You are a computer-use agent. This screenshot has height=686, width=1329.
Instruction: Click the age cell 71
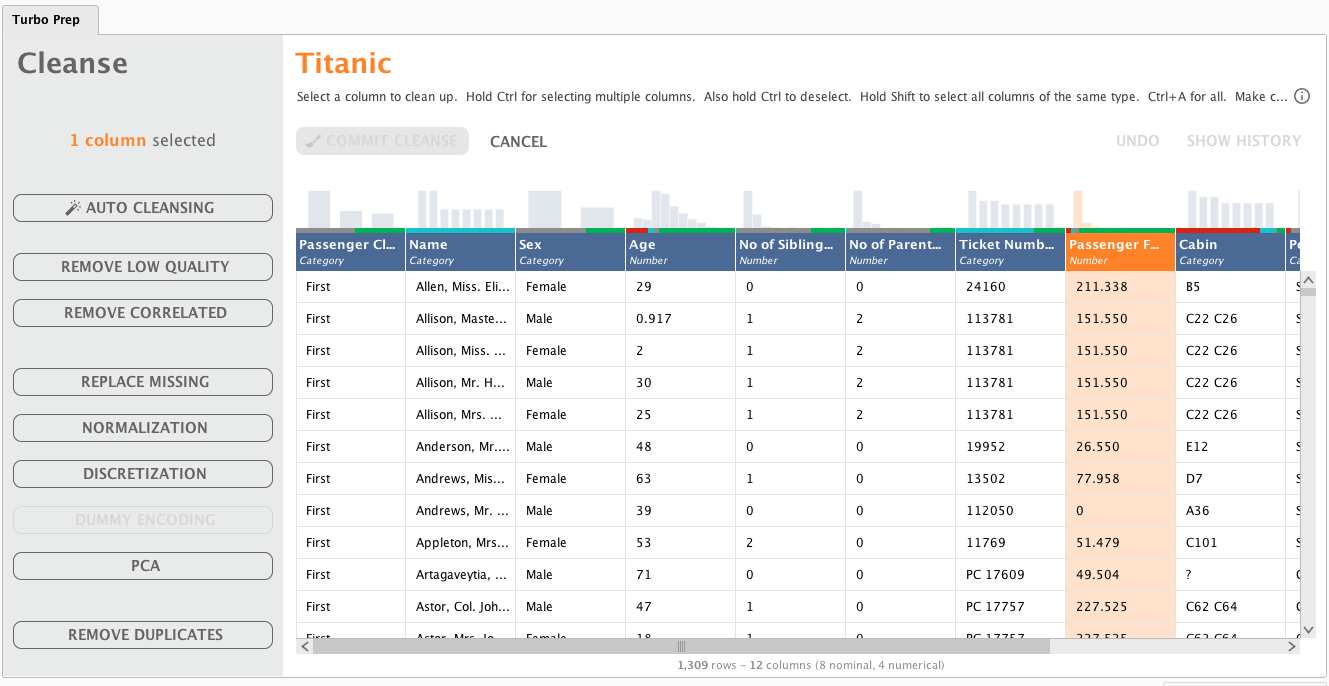click(x=680, y=575)
